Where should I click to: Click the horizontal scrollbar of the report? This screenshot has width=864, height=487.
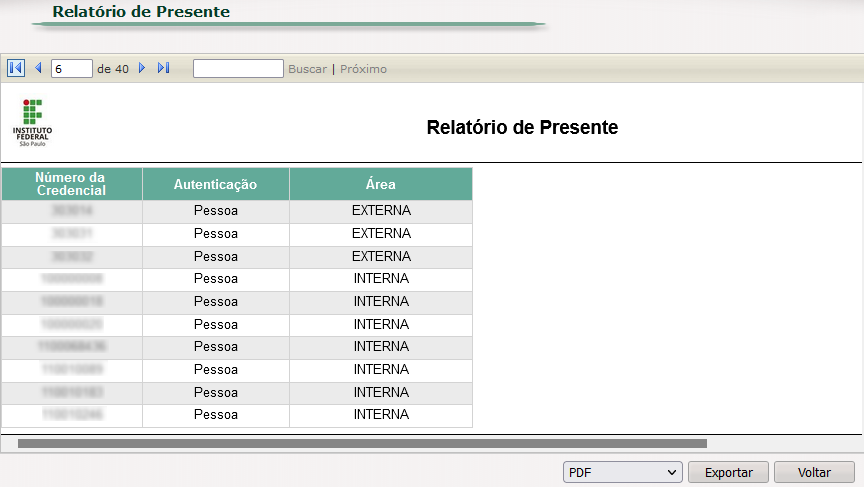[362, 443]
